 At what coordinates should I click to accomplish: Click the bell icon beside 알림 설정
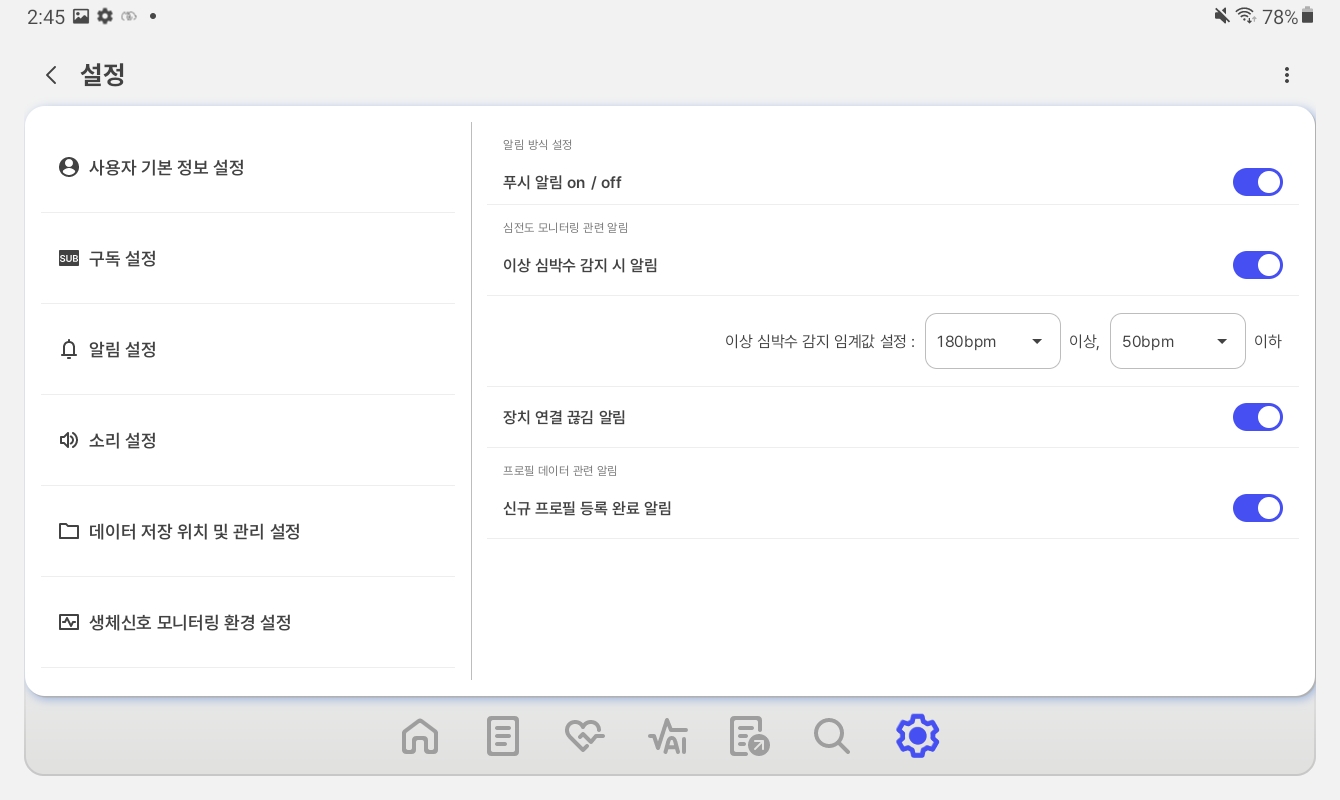(69, 349)
